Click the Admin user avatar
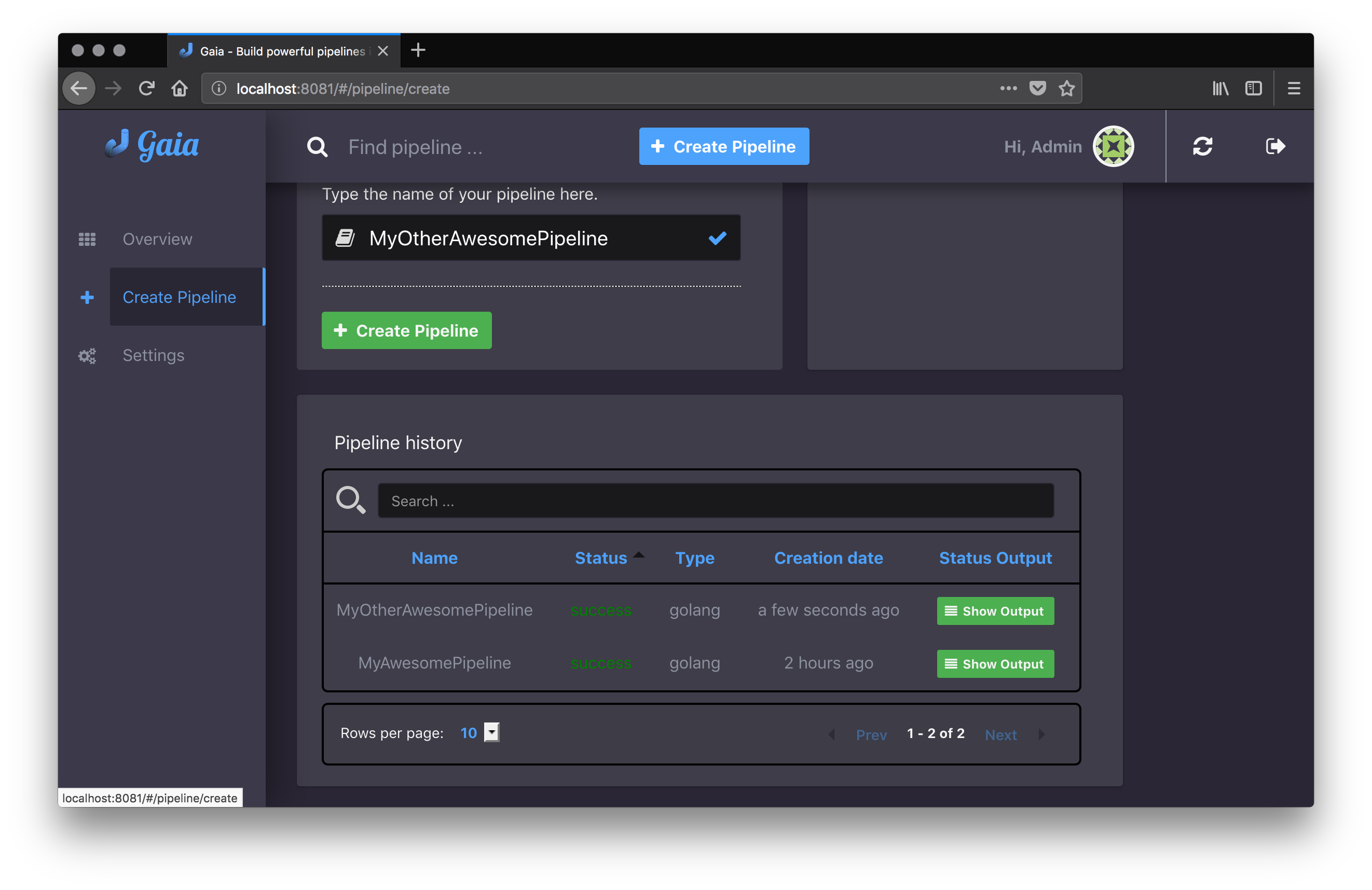1372x890 pixels. click(1113, 146)
